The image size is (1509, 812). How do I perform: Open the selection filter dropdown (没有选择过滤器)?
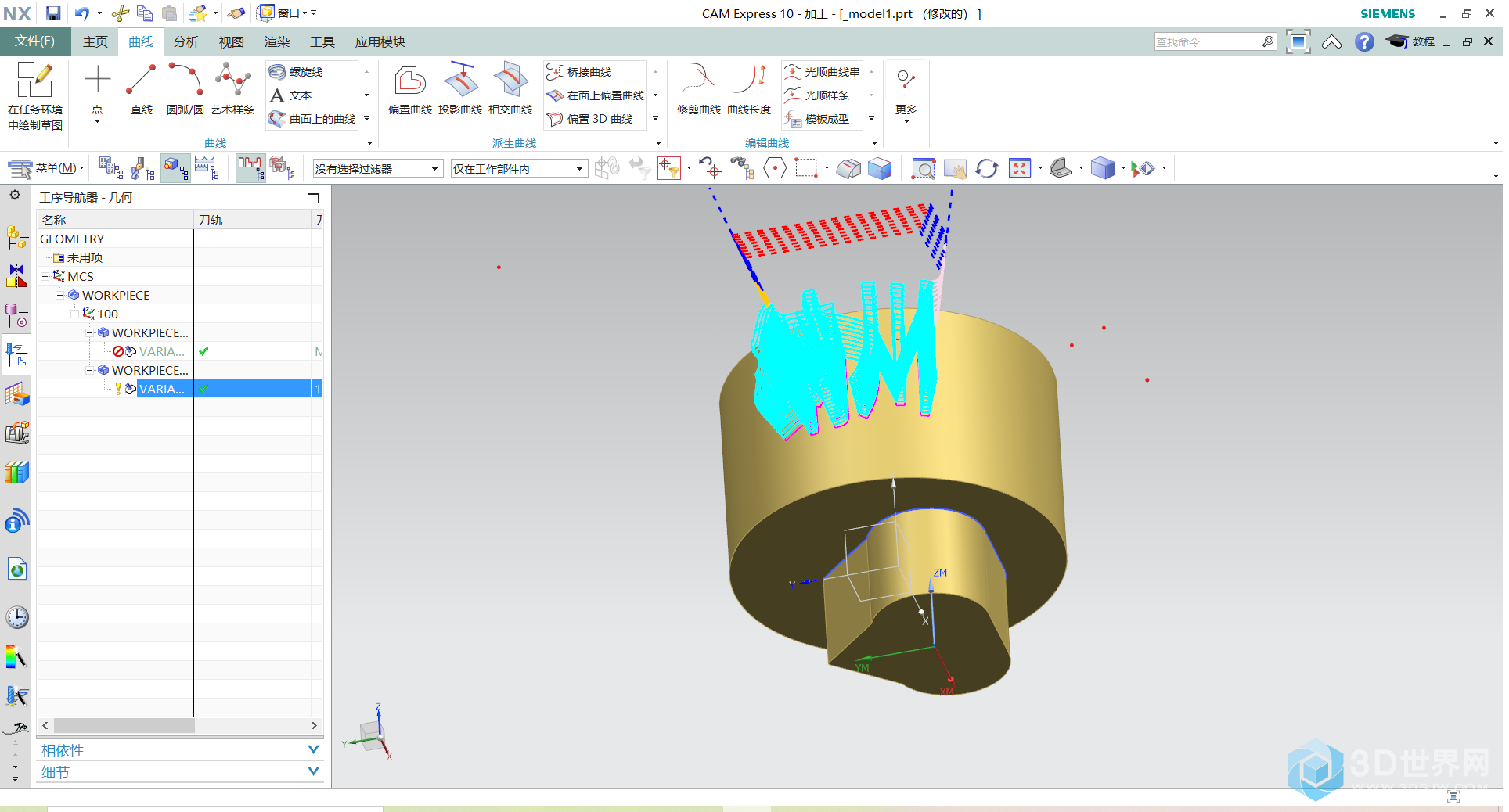click(x=377, y=168)
